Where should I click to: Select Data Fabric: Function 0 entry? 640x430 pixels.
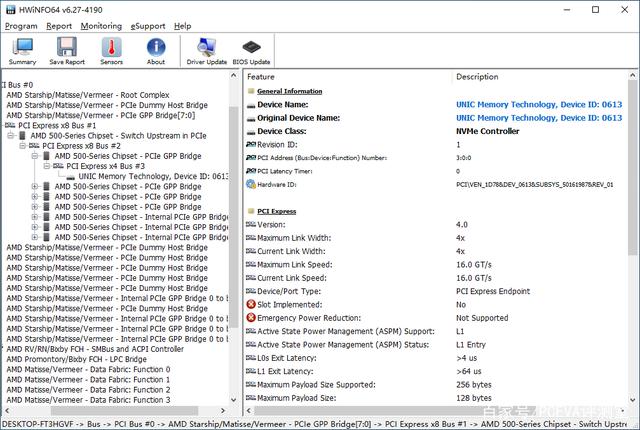88,370
